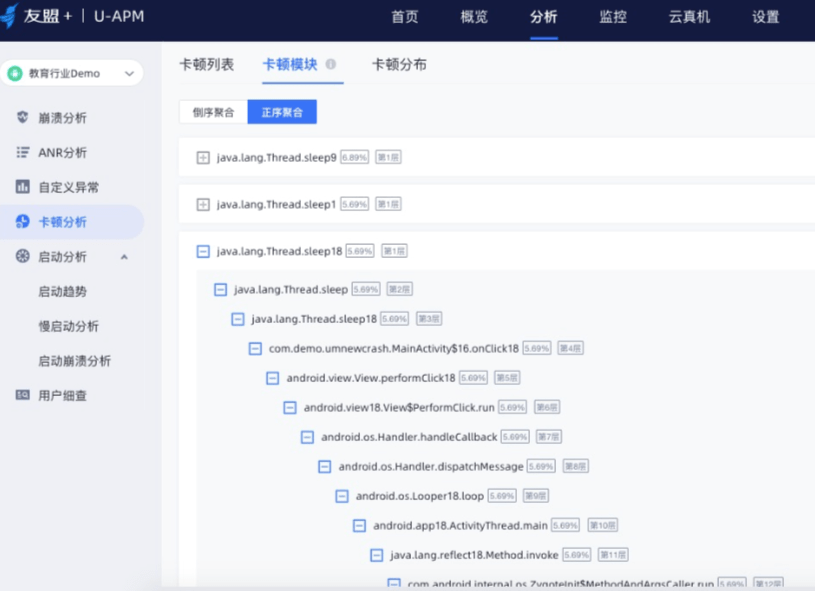
Task: Click the U-APM product title
Action: tap(119, 16)
